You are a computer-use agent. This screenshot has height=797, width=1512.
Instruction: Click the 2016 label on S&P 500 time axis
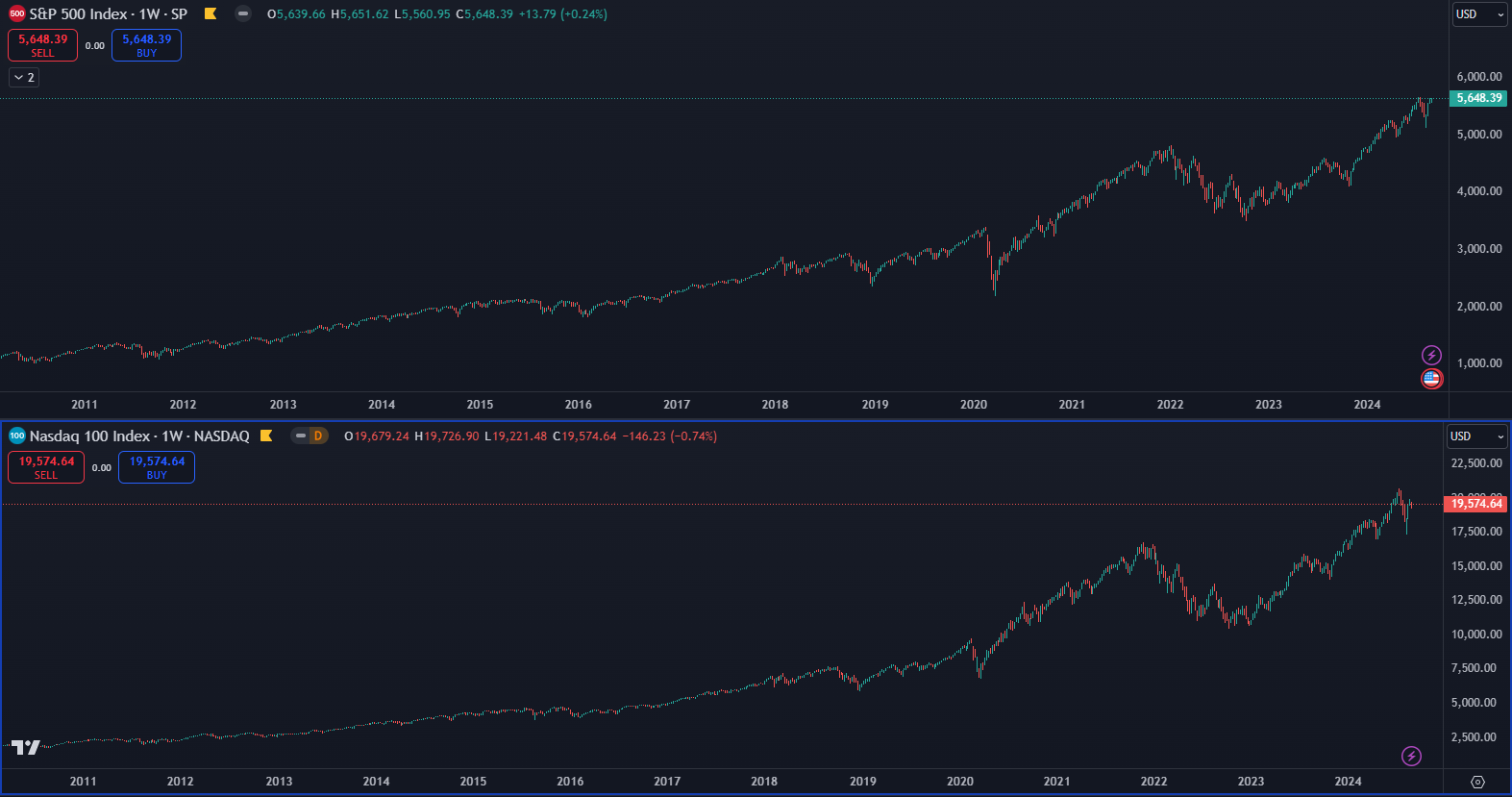(579, 405)
